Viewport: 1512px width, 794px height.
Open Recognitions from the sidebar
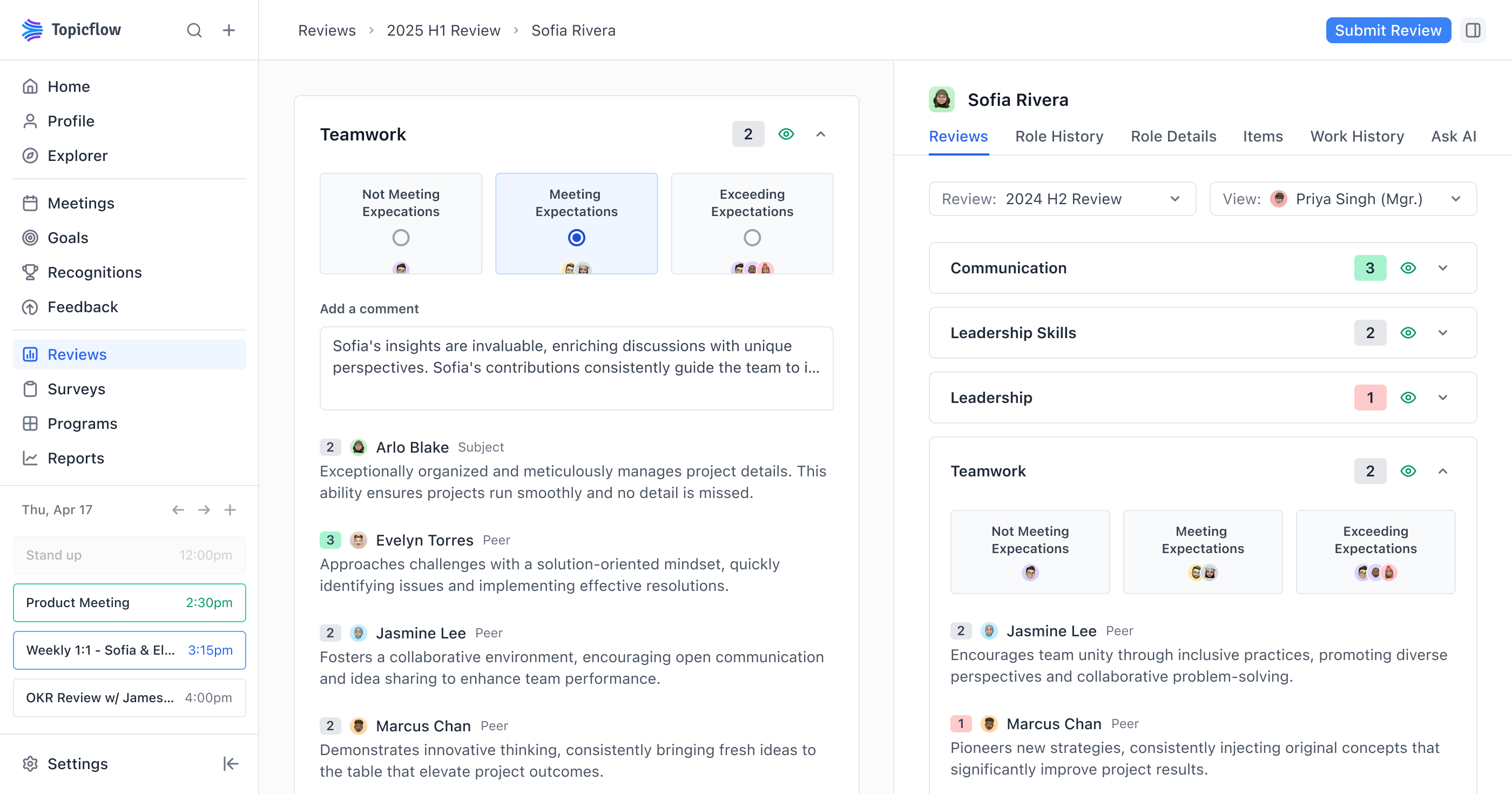point(94,272)
